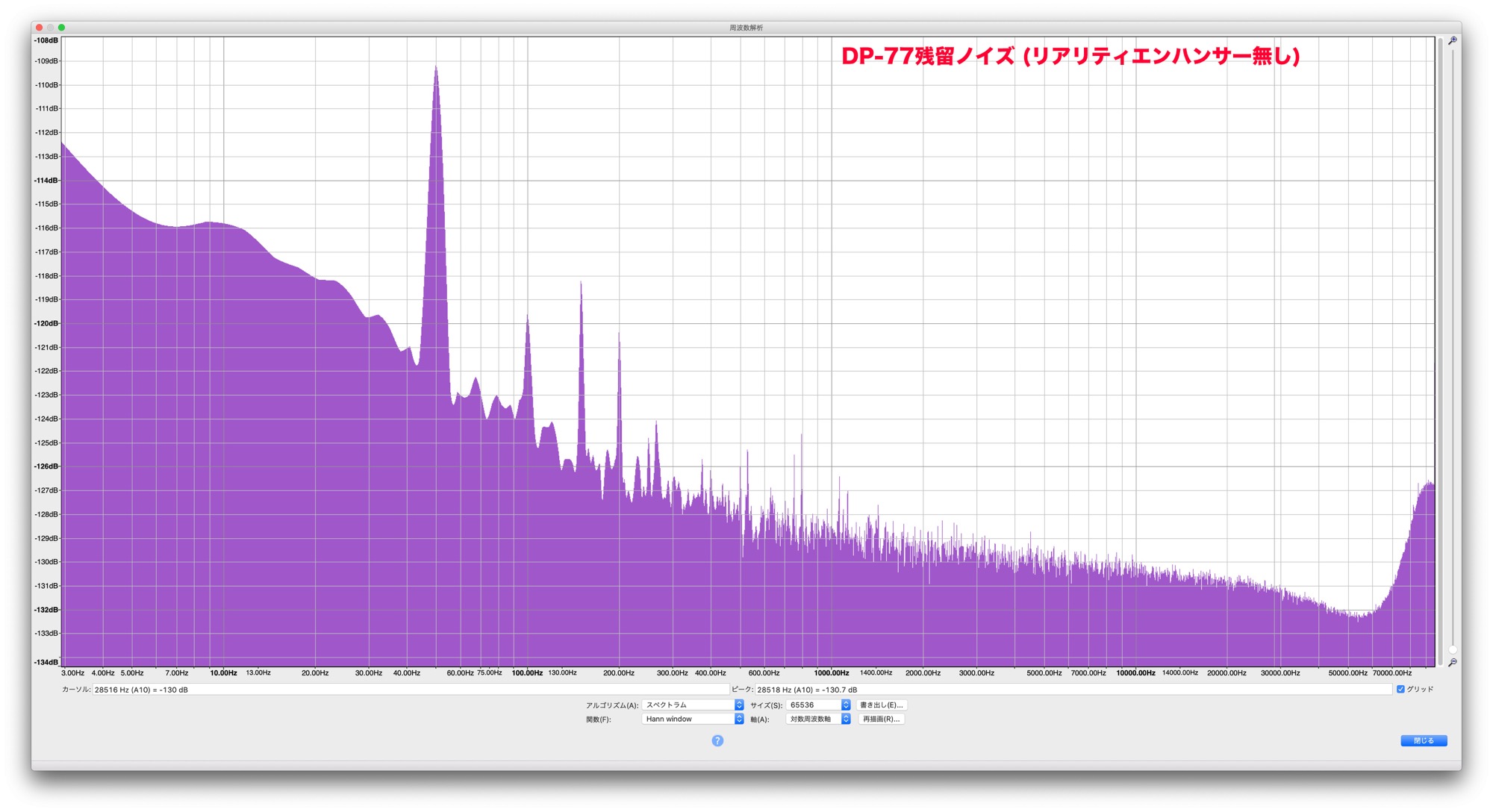The width and height of the screenshot is (1493, 812).
Task: Click the -126dB level axis label
Action: click(x=46, y=466)
